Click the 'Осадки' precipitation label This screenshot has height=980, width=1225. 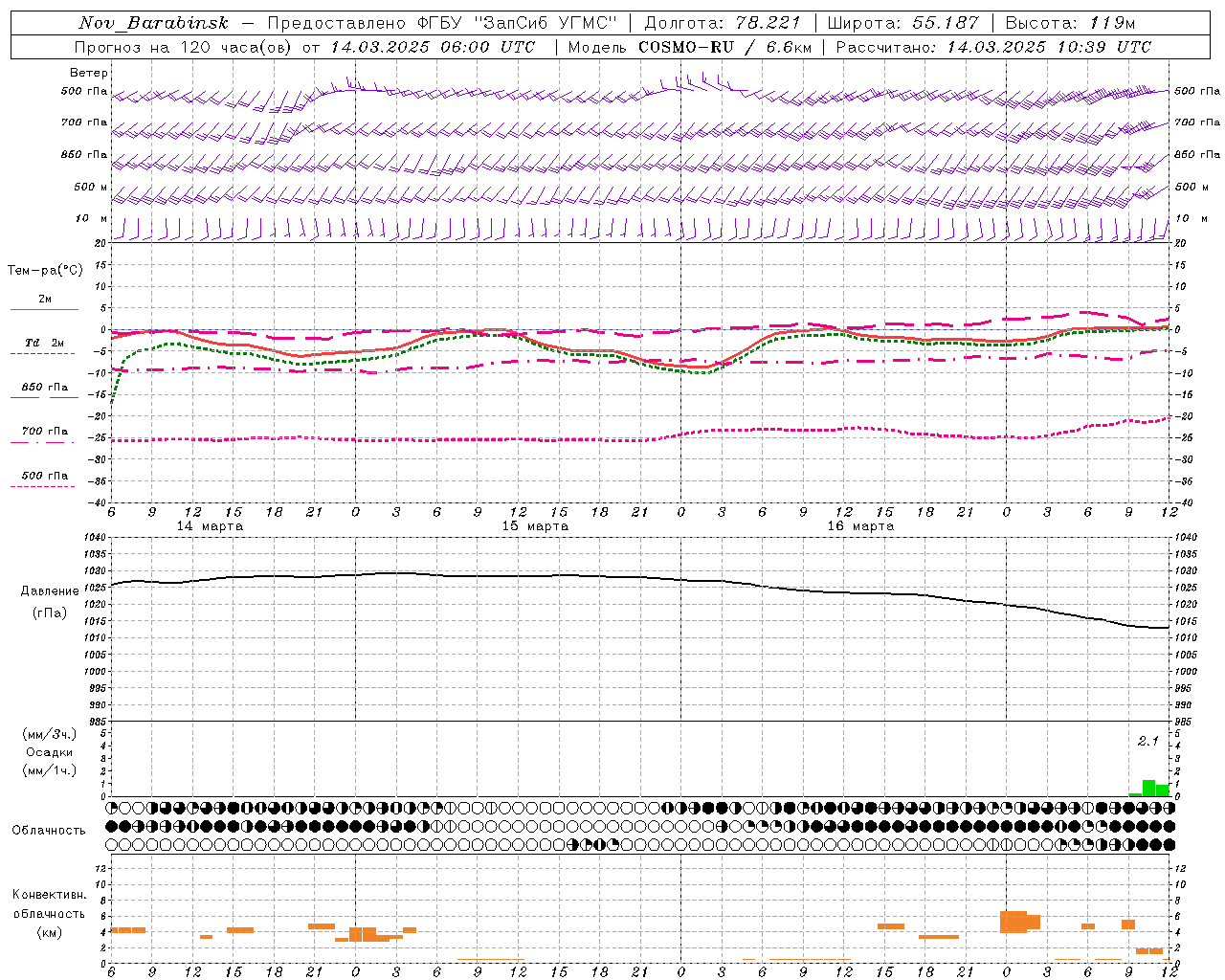click(x=50, y=752)
